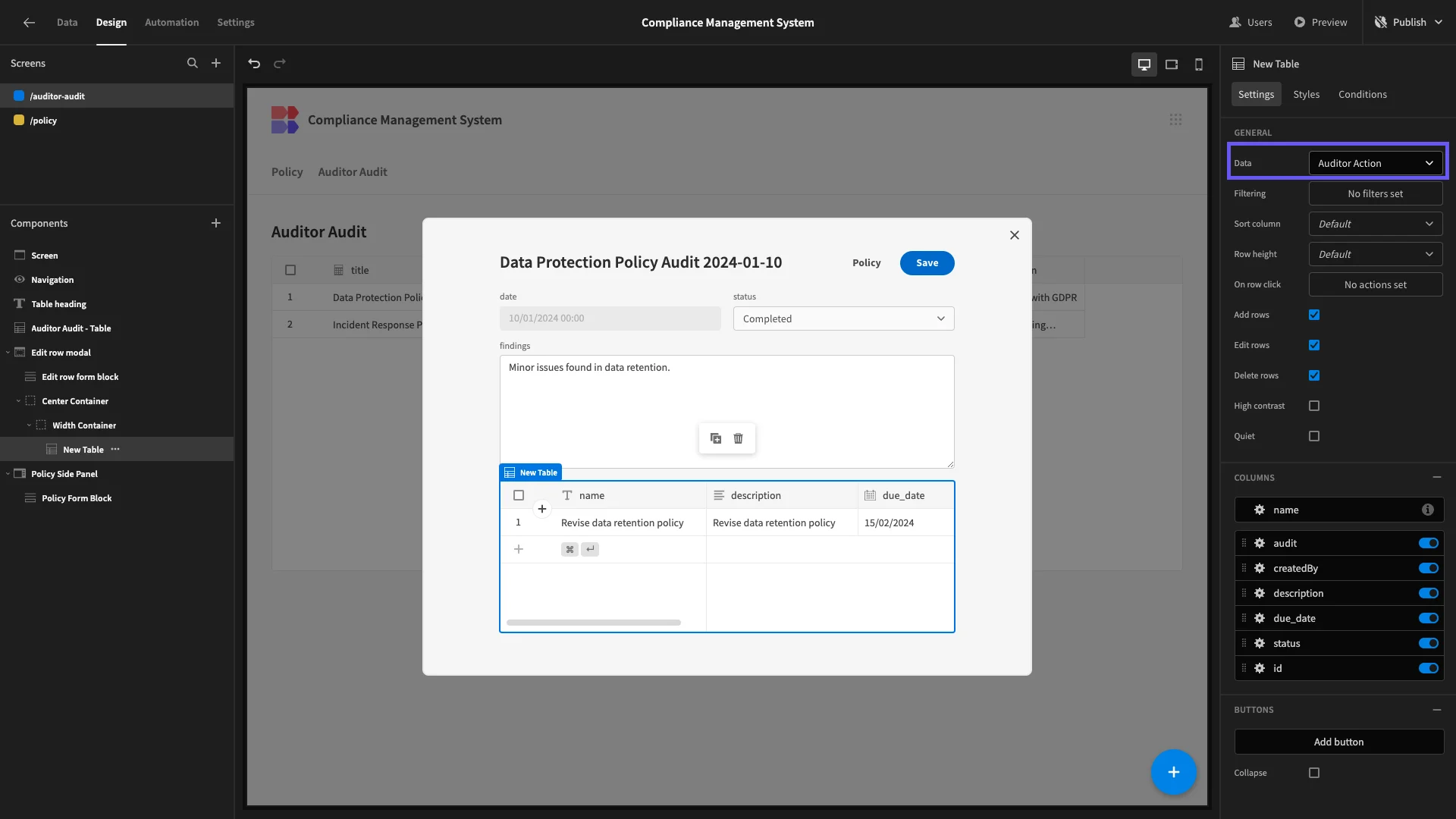This screenshot has width=1456, height=819.
Task: Toggle off the audit column
Action: (x=1429, y=543)
